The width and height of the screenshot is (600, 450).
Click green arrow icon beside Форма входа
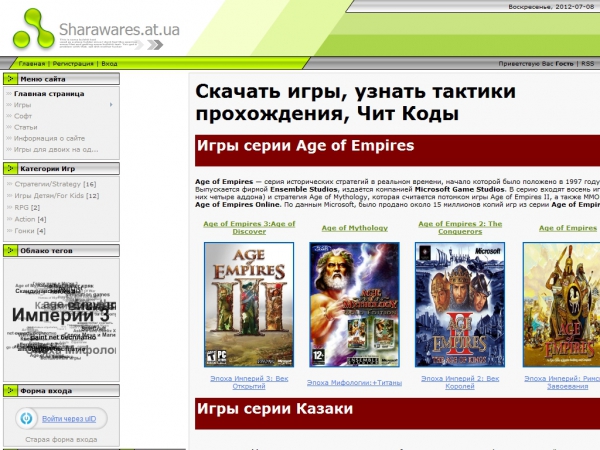click(x=10, y=391)
